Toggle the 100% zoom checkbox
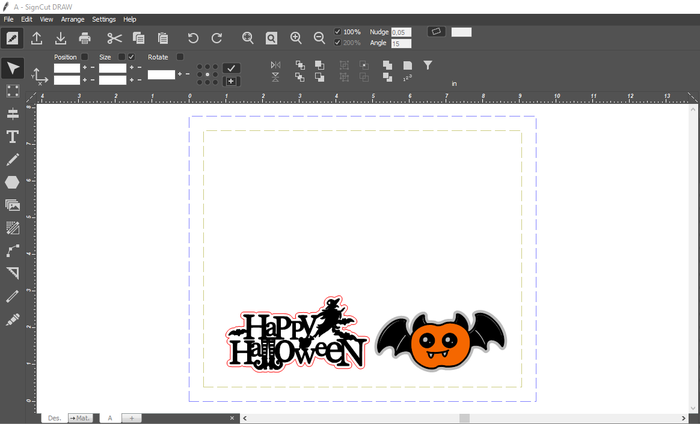700x424 pixels. point(338,32)
